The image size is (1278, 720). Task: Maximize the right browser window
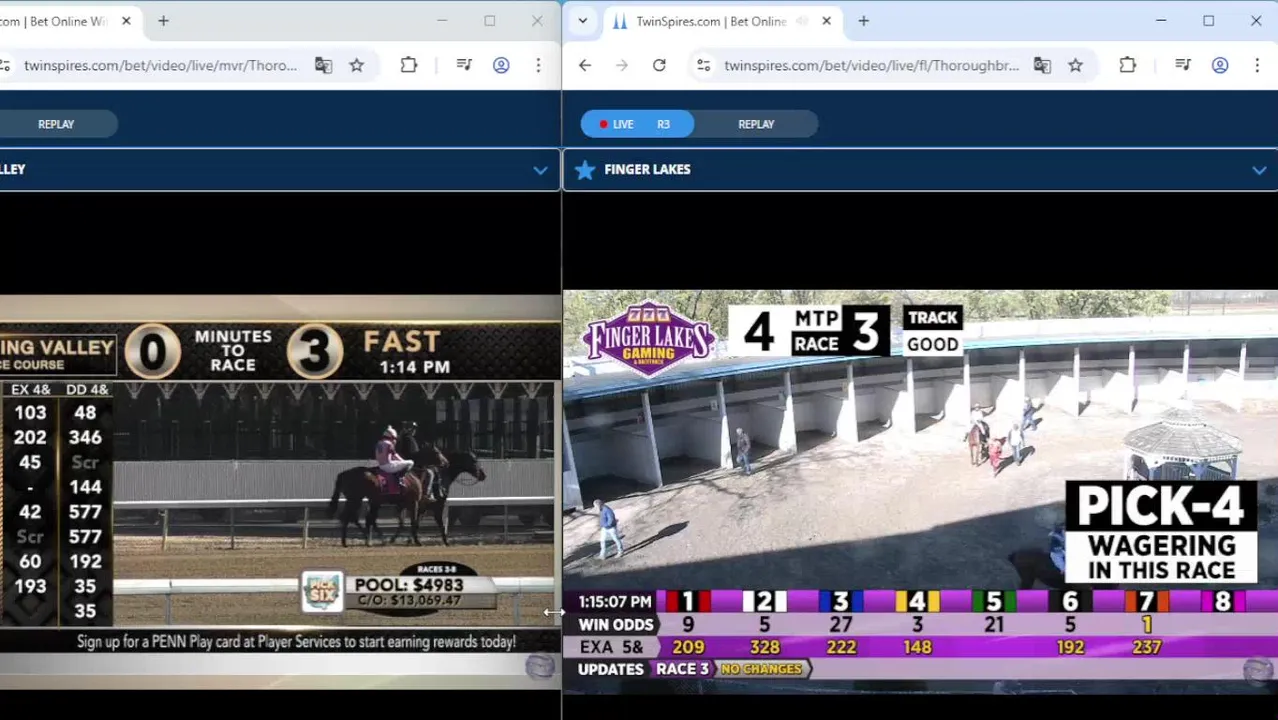coord(1208,21)
